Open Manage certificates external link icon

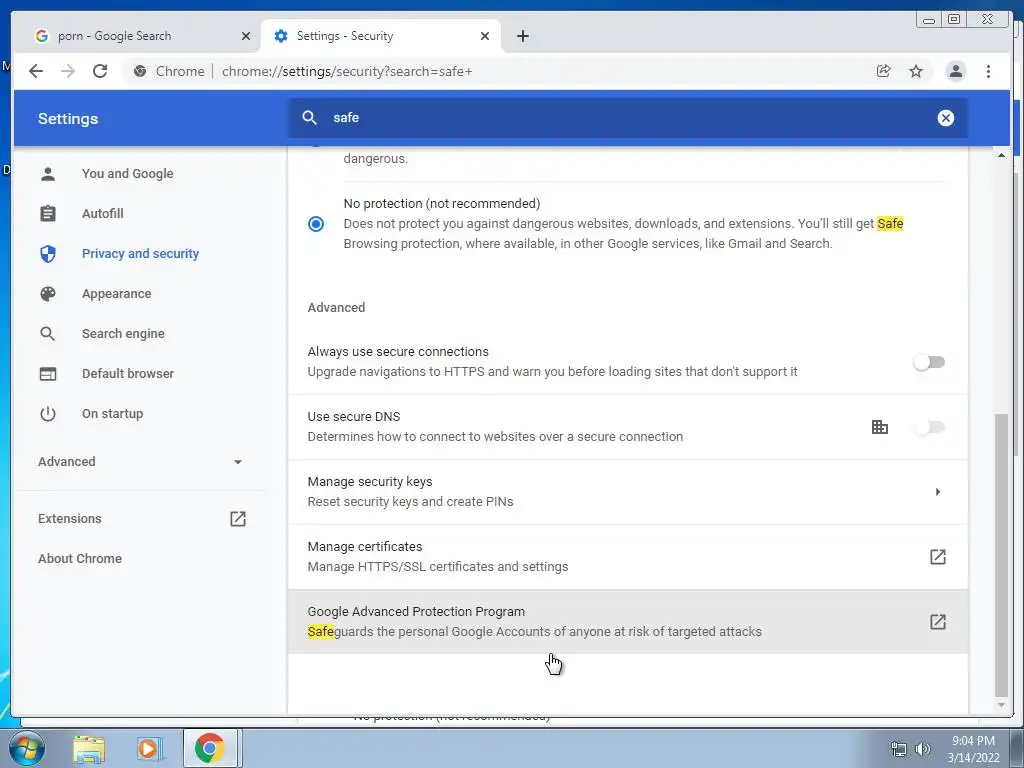pyautogui.click(x=938, y=557)
